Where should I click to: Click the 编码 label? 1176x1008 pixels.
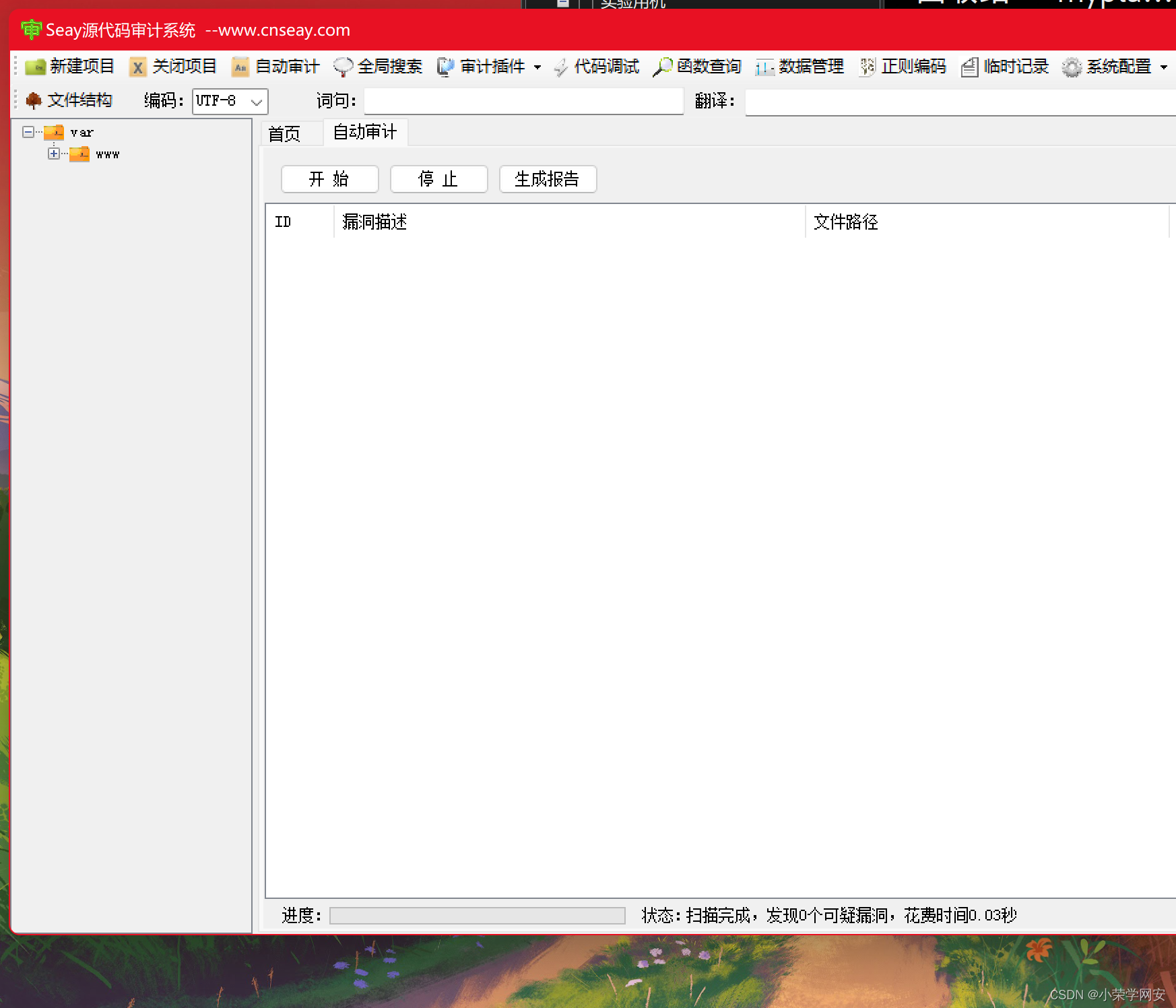click(164, 101)
